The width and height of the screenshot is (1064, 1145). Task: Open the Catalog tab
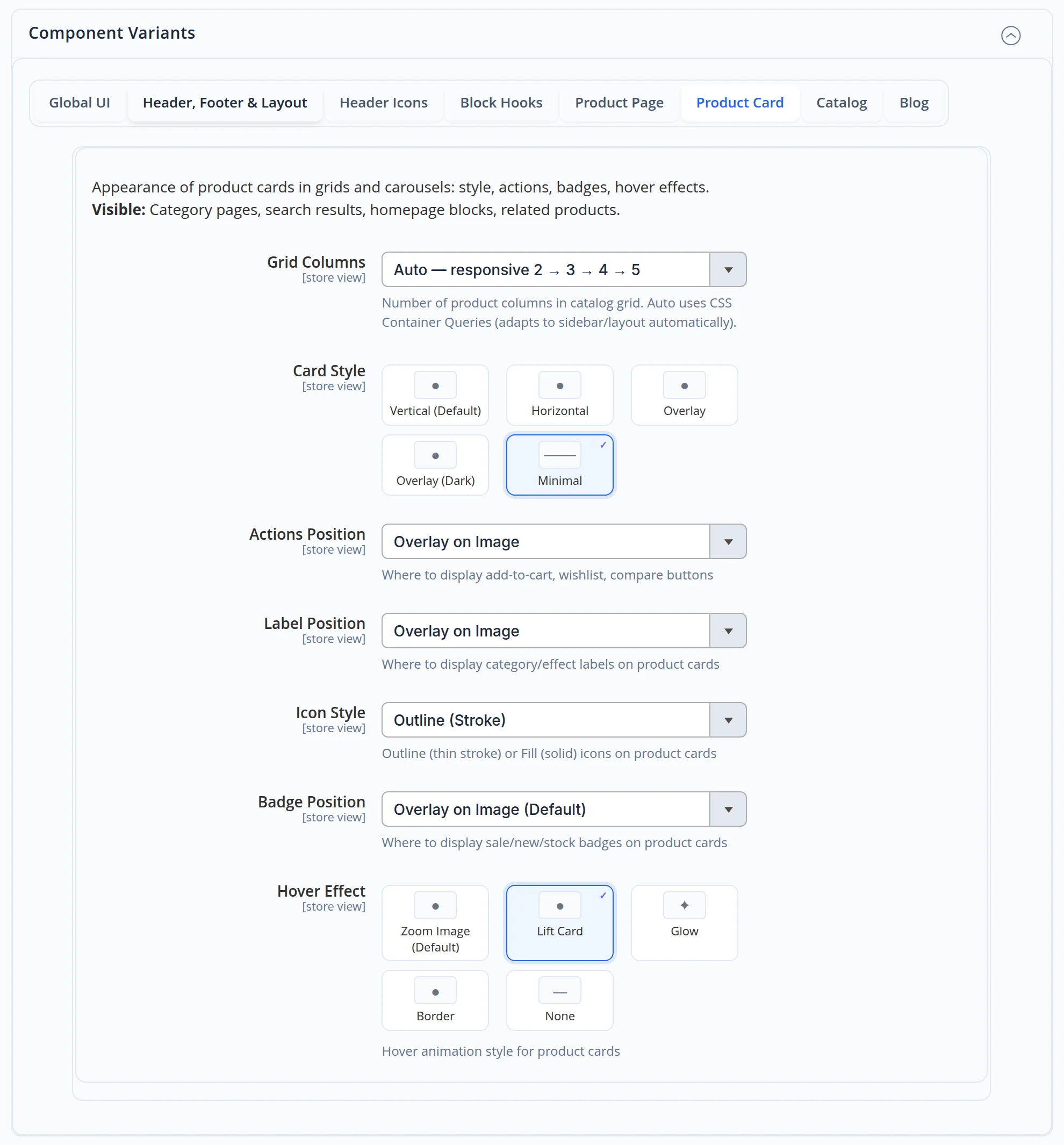[841, 103]
